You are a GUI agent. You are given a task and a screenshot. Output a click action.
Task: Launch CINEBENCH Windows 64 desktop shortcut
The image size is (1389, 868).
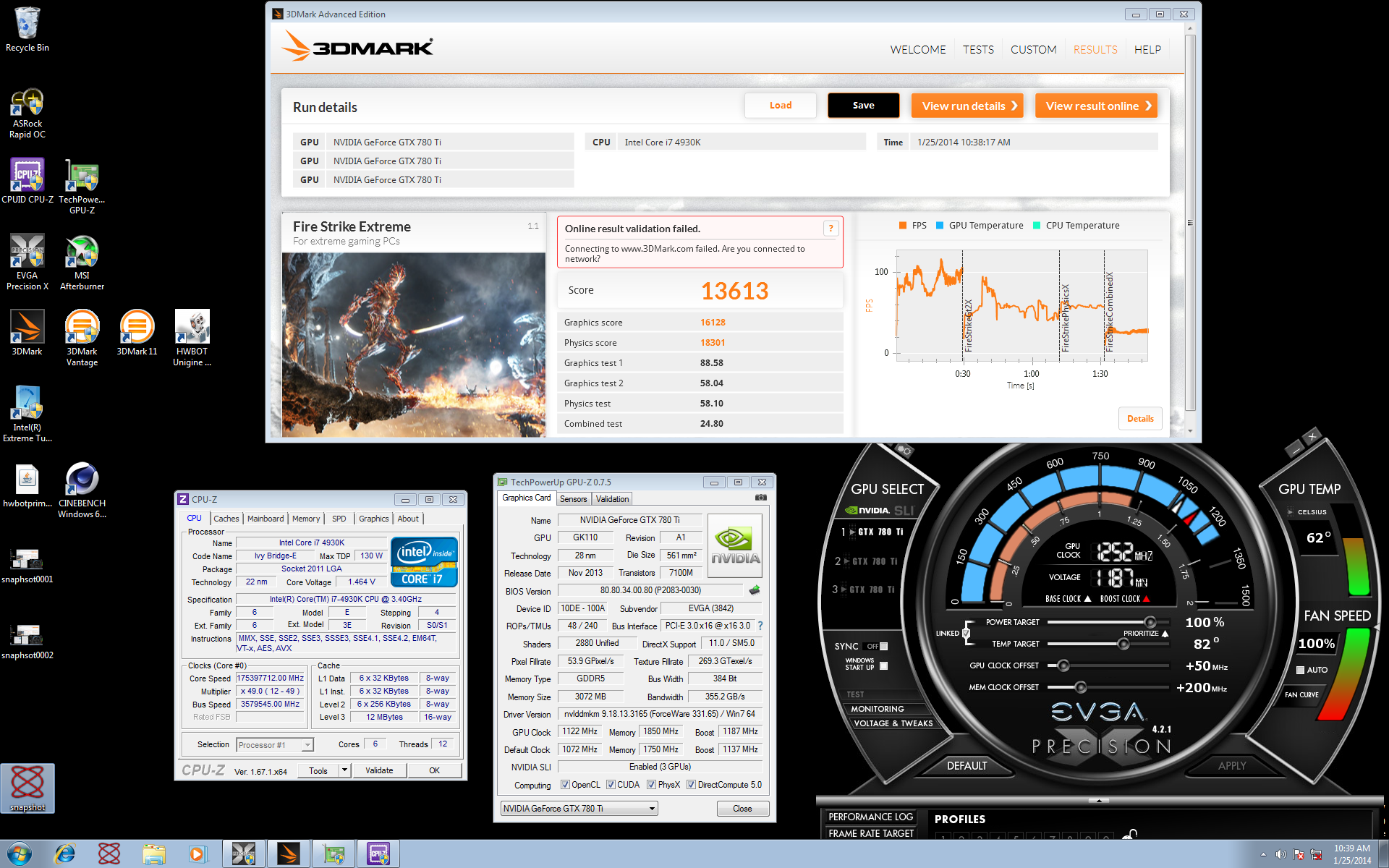tap(82, 490)
